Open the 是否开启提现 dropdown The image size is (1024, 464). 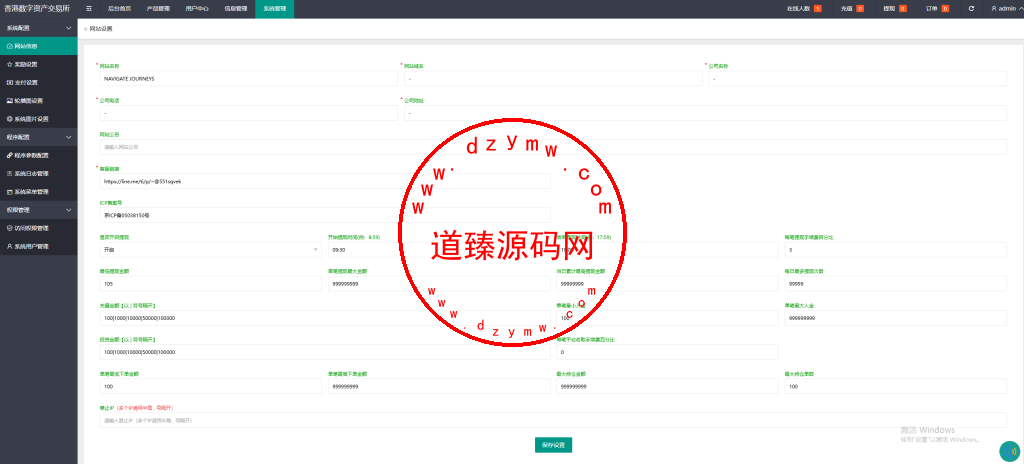point(210,250)
